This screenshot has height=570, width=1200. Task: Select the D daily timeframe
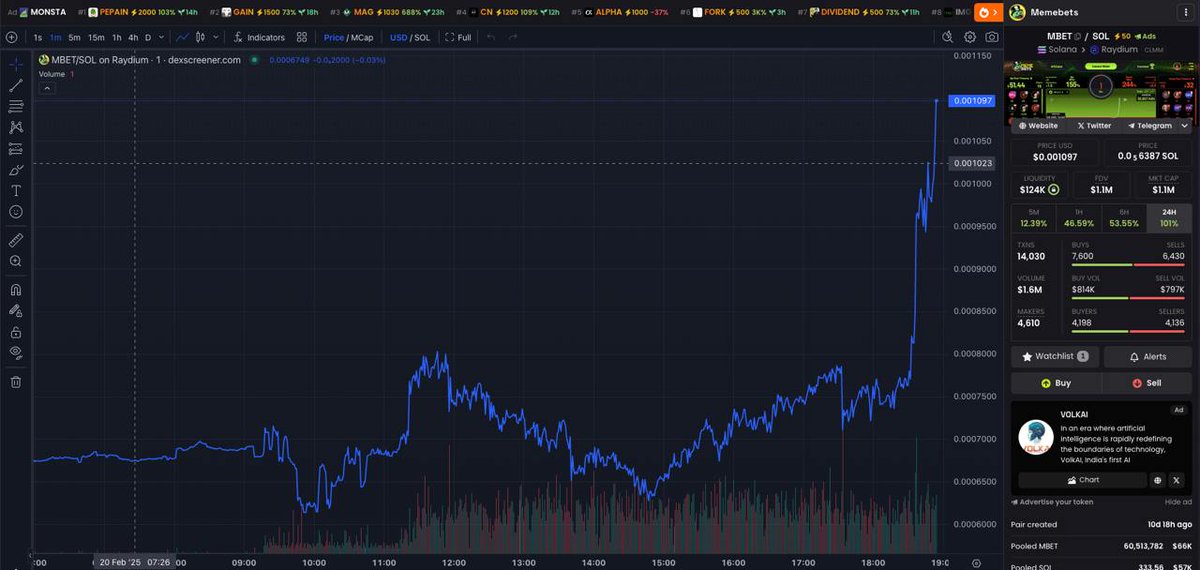coord(148,37)
